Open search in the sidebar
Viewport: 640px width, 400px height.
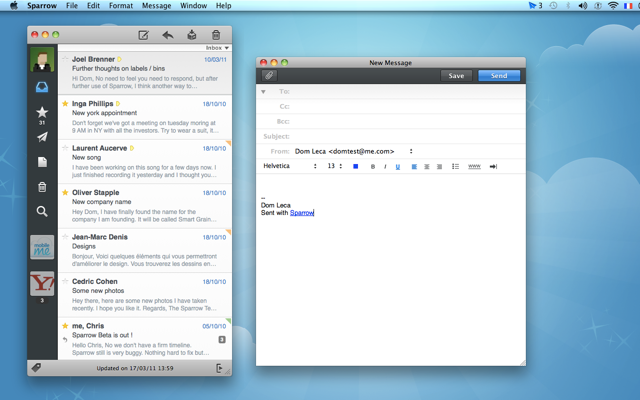coord(42,211)
